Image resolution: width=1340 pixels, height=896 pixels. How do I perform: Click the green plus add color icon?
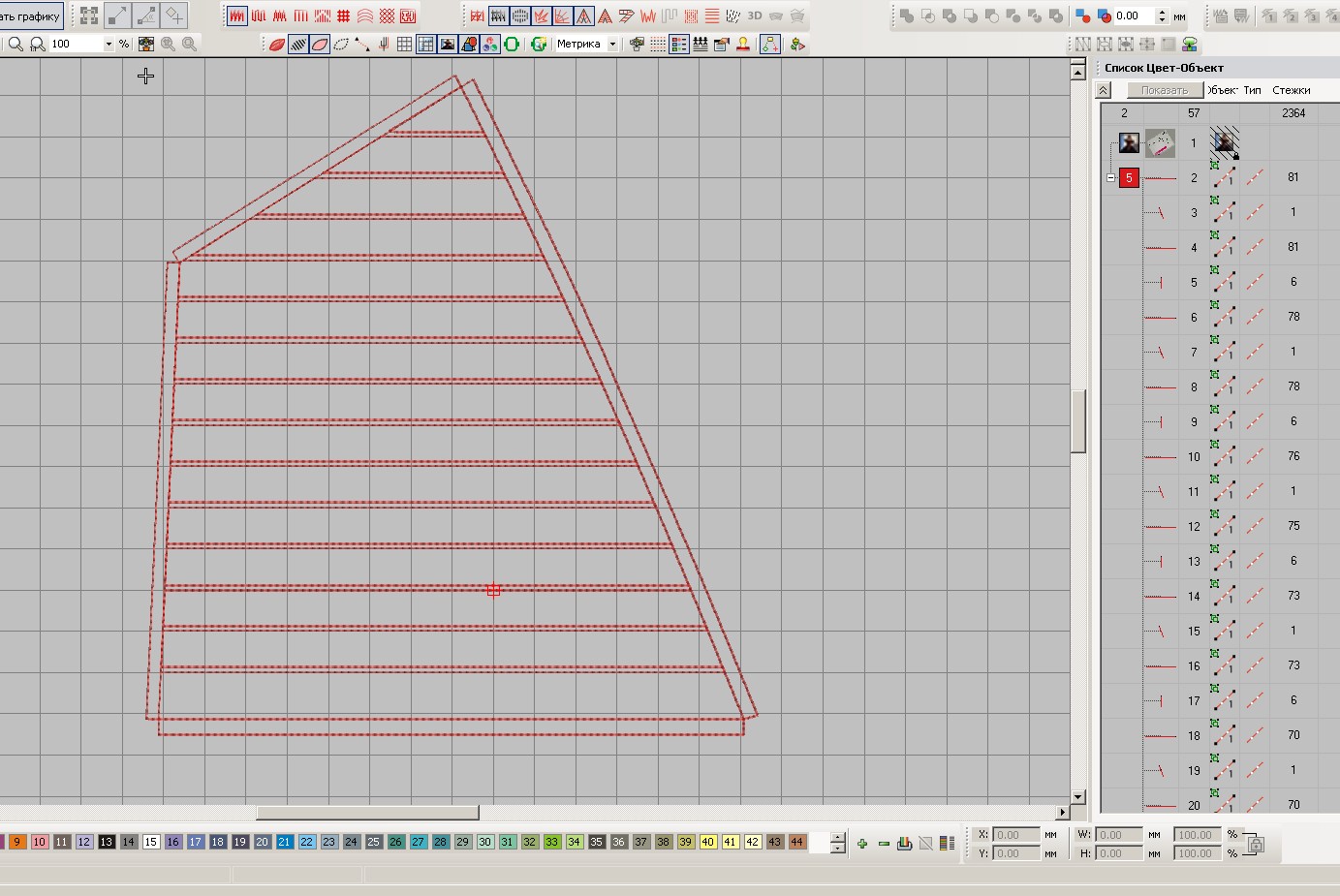pos(862,844)
